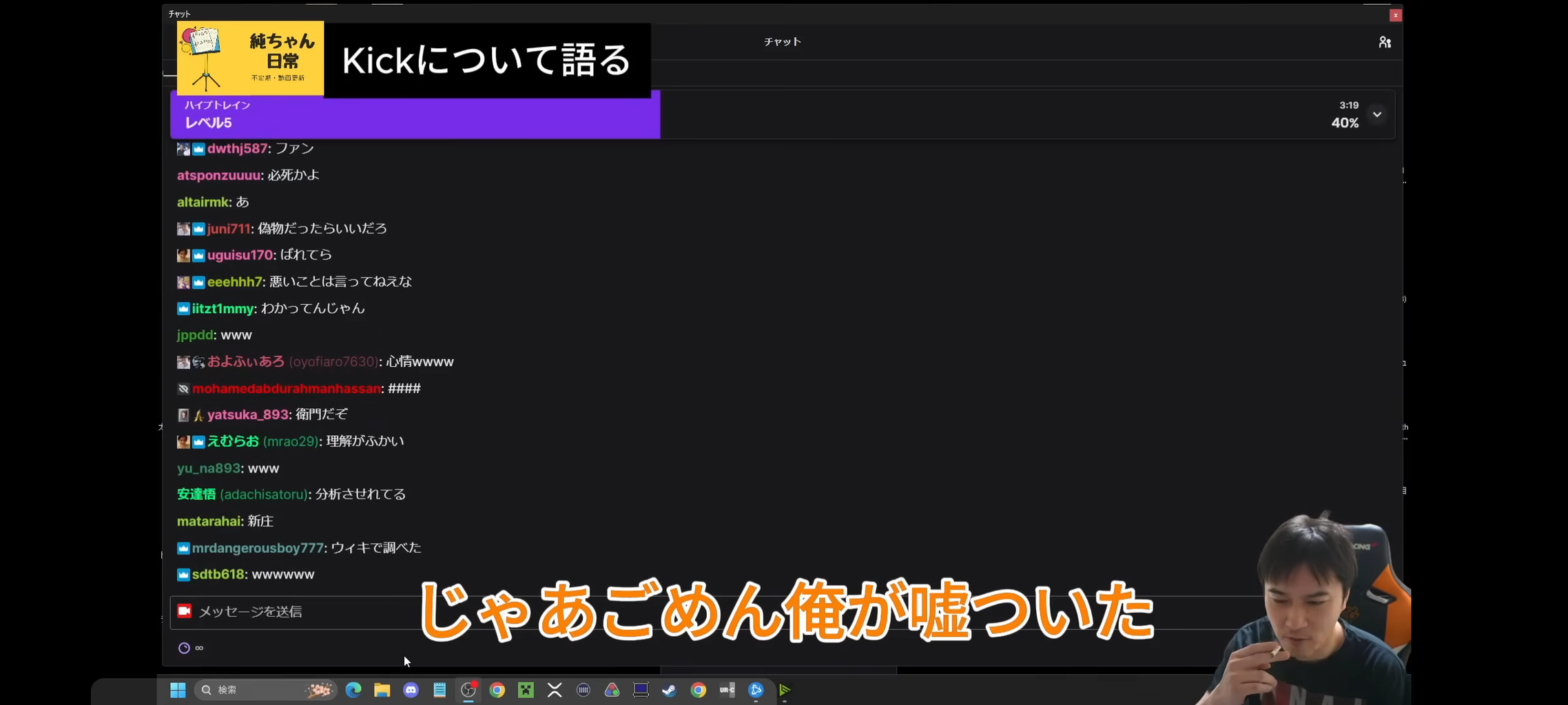Open the RGB circles taskbar app

tap(612, 690)
